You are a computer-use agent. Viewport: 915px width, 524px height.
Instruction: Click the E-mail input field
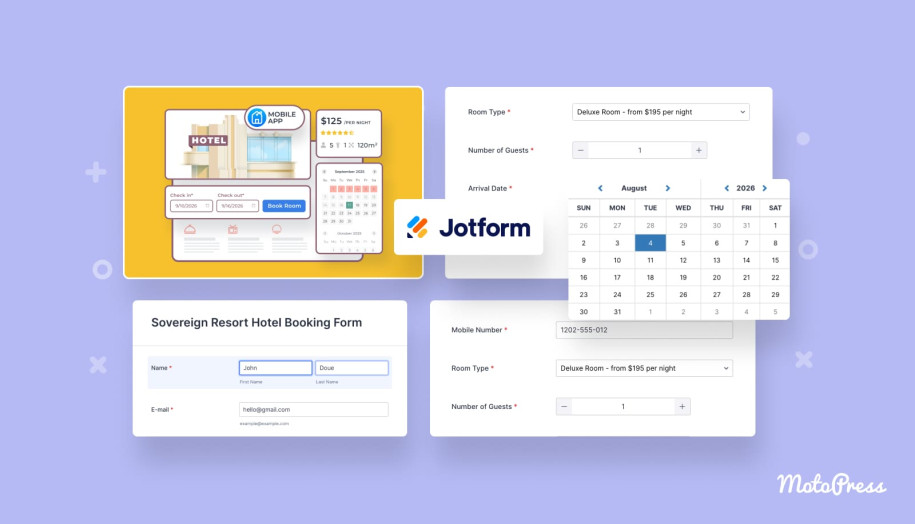pos(313,409)
